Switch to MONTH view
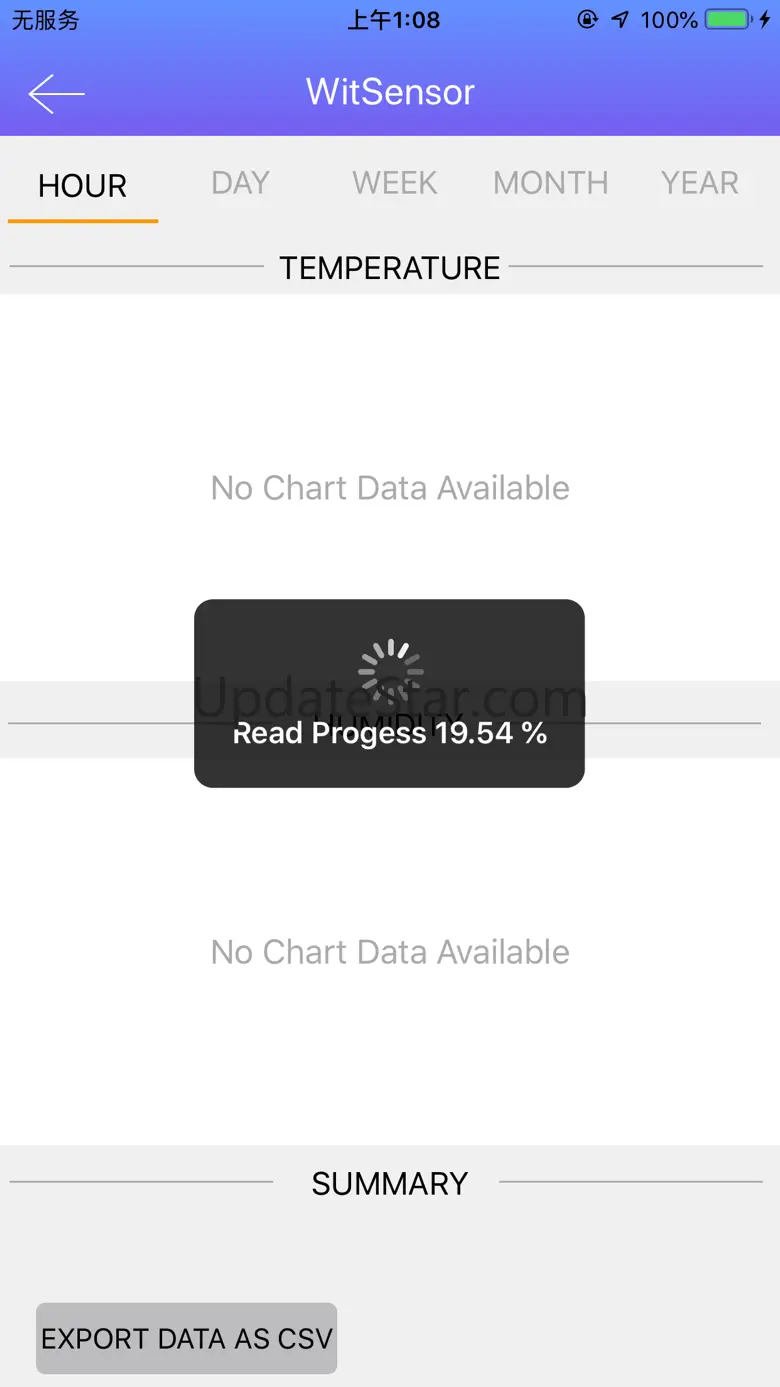Screen dimensions: 780x1387 (x=550, y=183)
